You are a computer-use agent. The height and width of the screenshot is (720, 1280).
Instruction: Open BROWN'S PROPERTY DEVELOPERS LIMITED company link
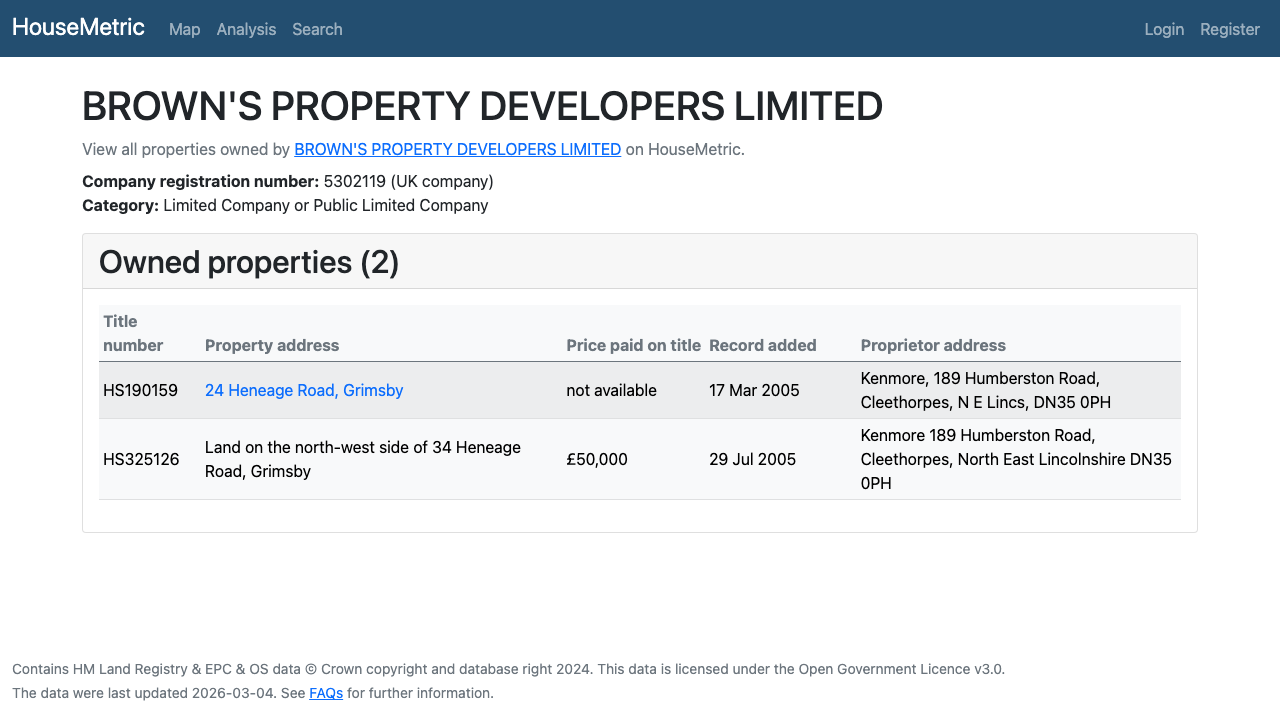pos(457,149)
